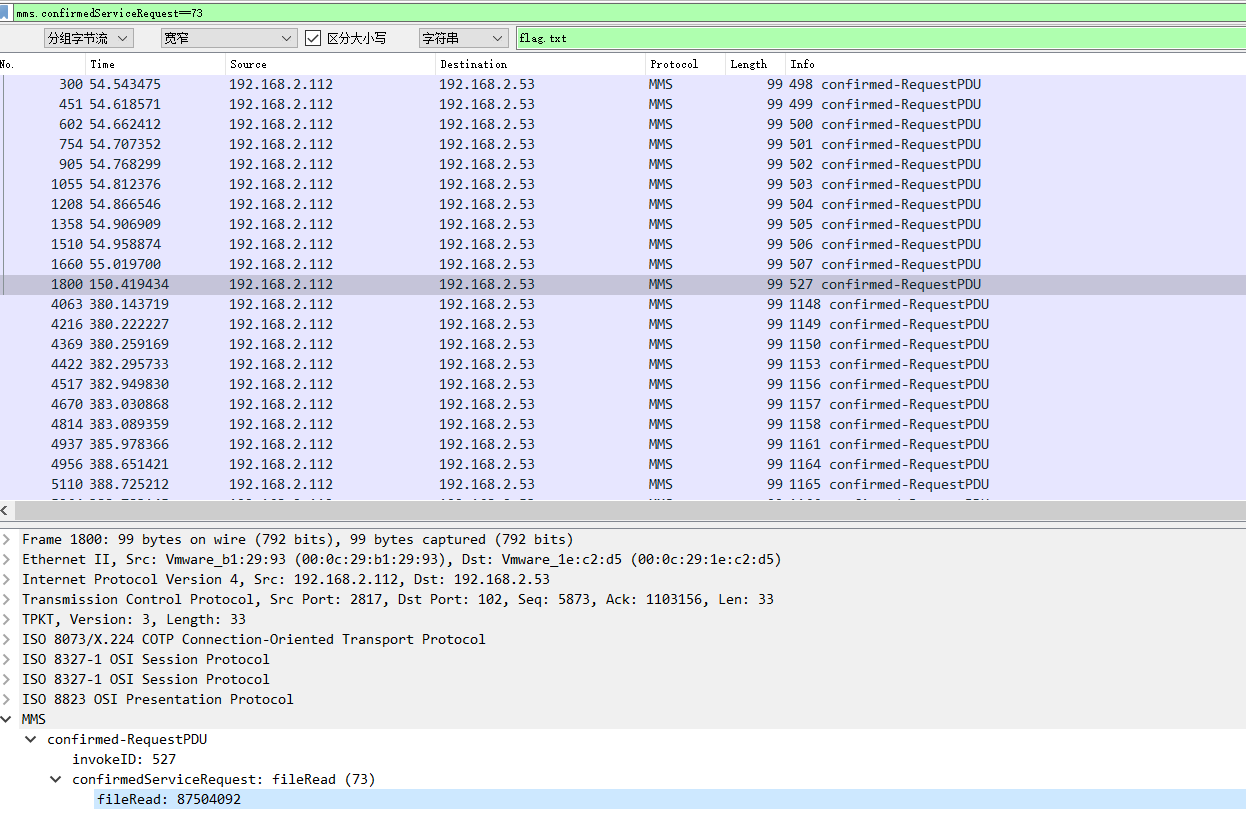Select packet number 4670

(x=623, y=404)
